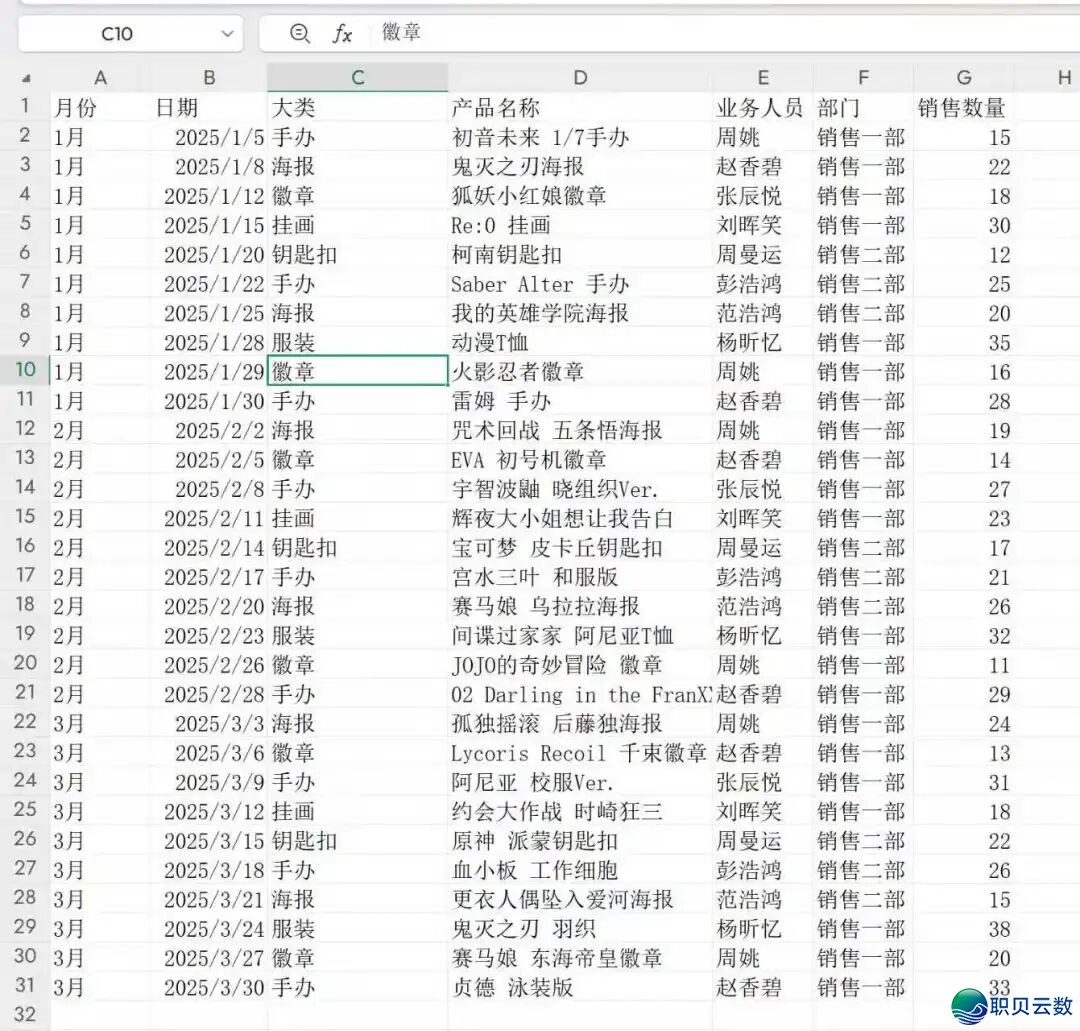Click header cell 部门
1080x1031 pixels.
point(863,107)
